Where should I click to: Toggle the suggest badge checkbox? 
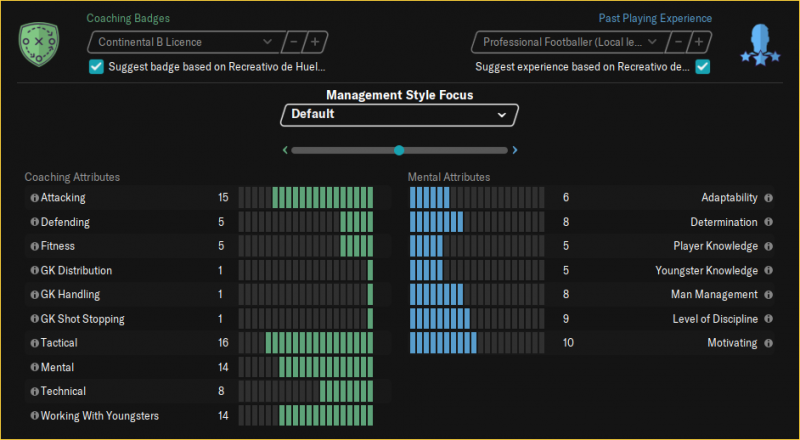point(96,66)
